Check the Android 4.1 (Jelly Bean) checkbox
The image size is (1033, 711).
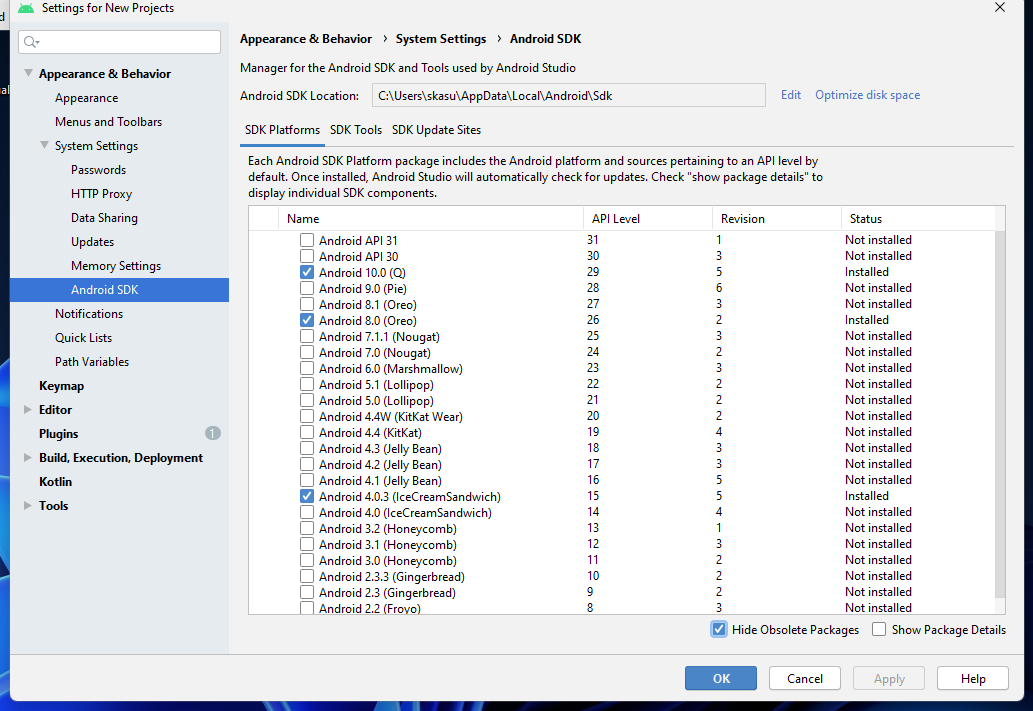click(307, 480)
